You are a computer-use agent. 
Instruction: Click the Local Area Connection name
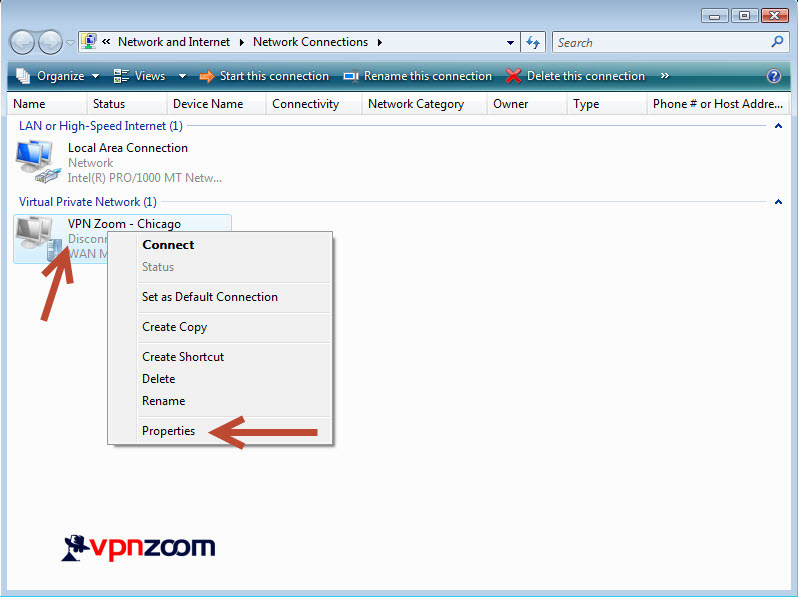(x=128, y=148)
